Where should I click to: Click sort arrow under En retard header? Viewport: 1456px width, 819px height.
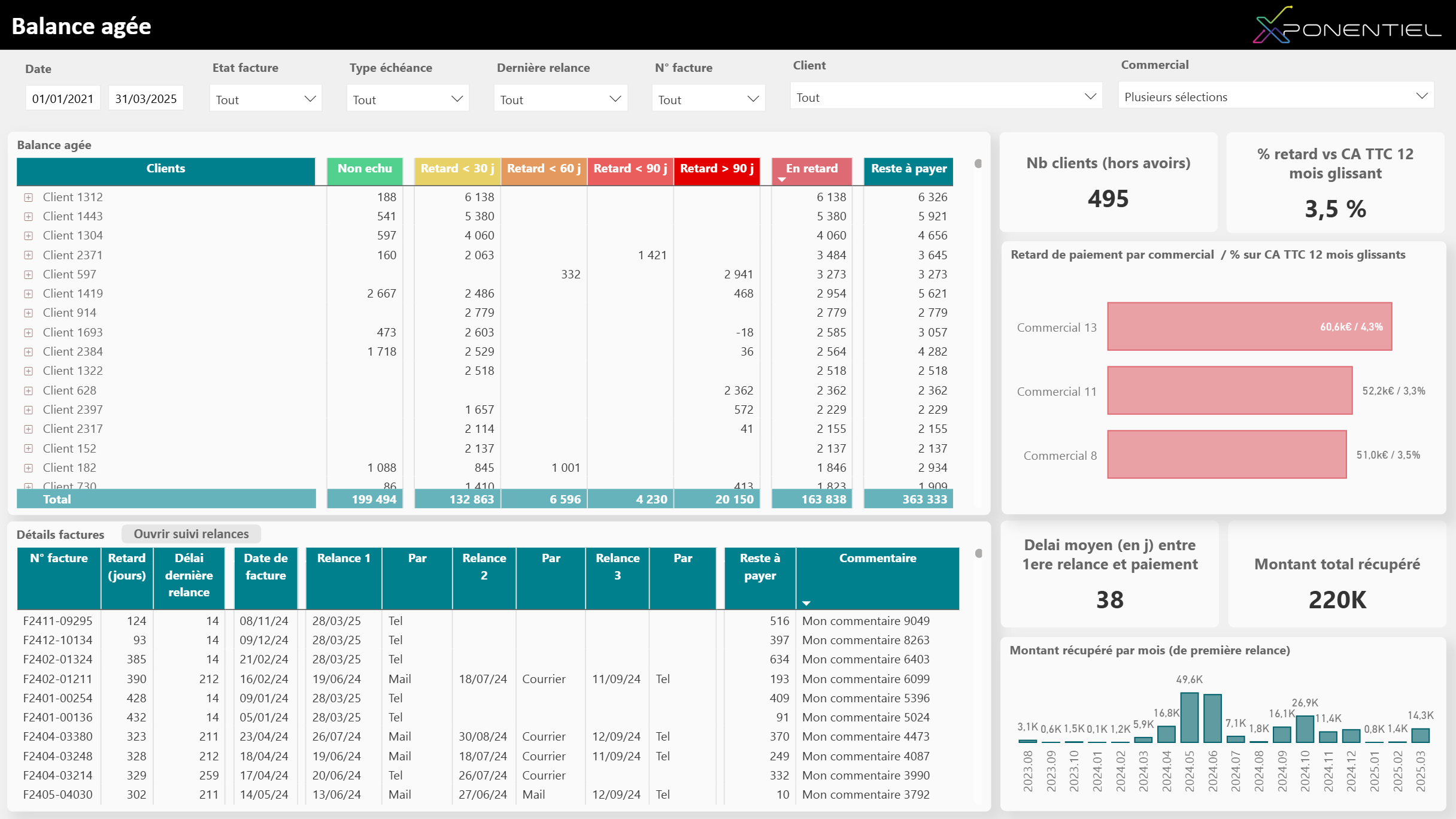coord(782,180)
